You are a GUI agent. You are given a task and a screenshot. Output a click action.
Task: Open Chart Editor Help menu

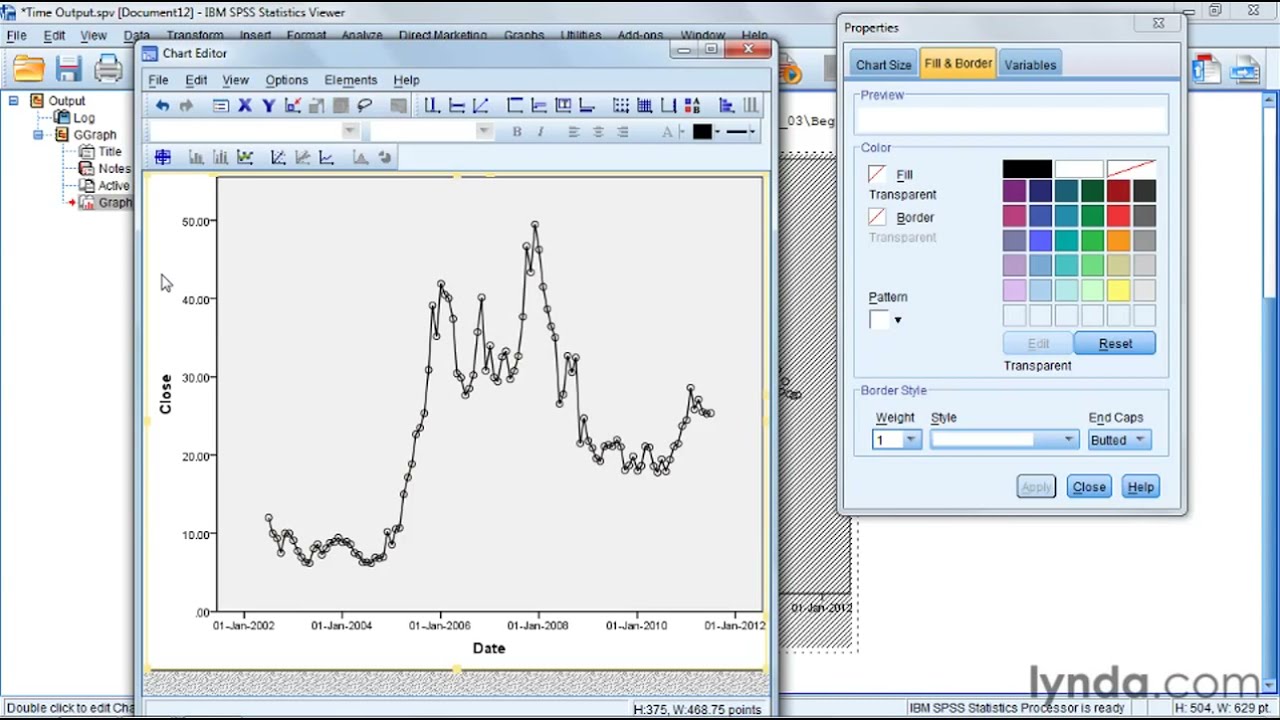(406, 80)
